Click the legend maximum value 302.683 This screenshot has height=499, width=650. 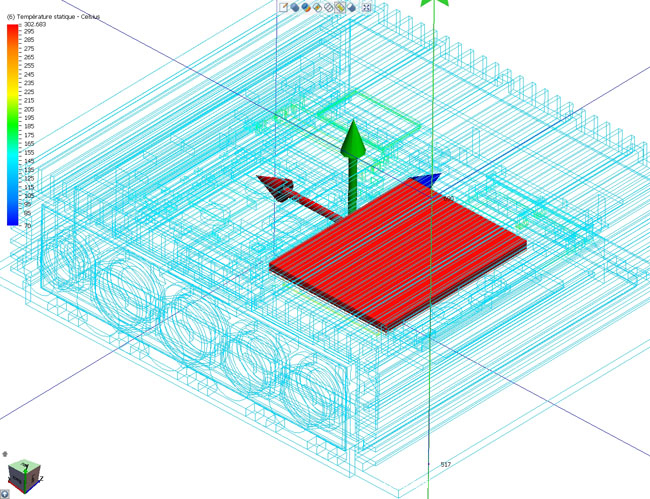click(35, 24)
